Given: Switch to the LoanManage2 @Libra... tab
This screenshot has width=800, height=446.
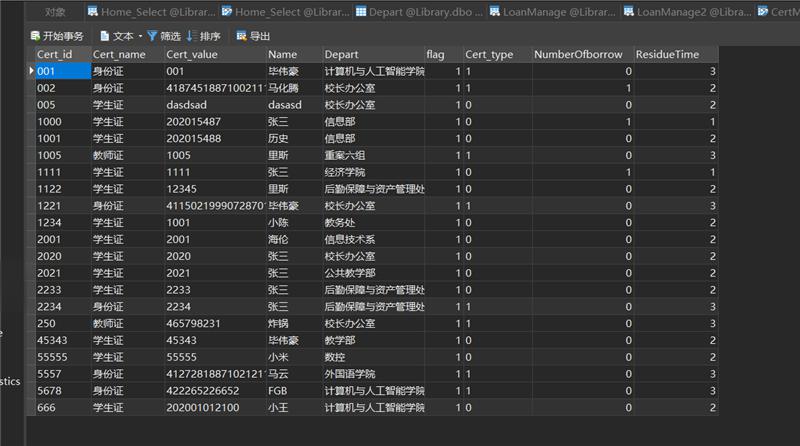Looking at the screenshot, I should point(687,12).
